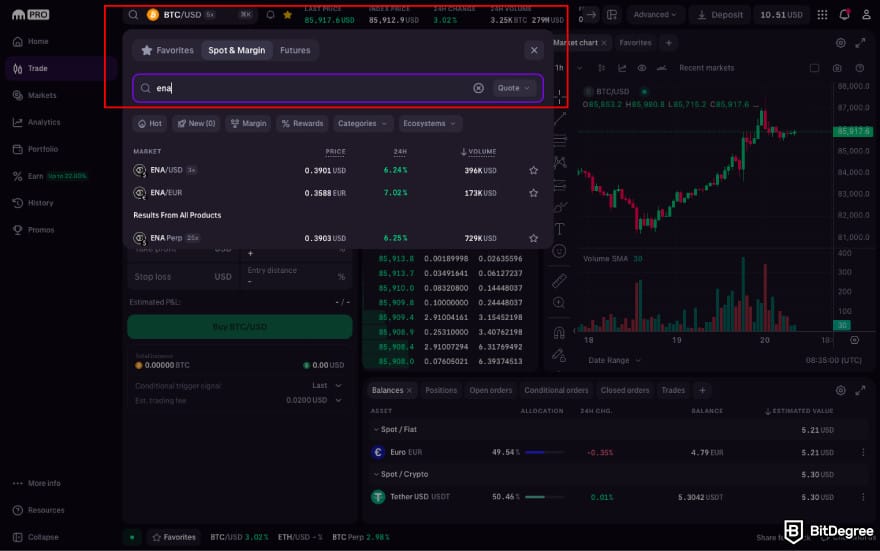
Task: Open three-dot menu for Tether USD row
Action: (863, 497)
